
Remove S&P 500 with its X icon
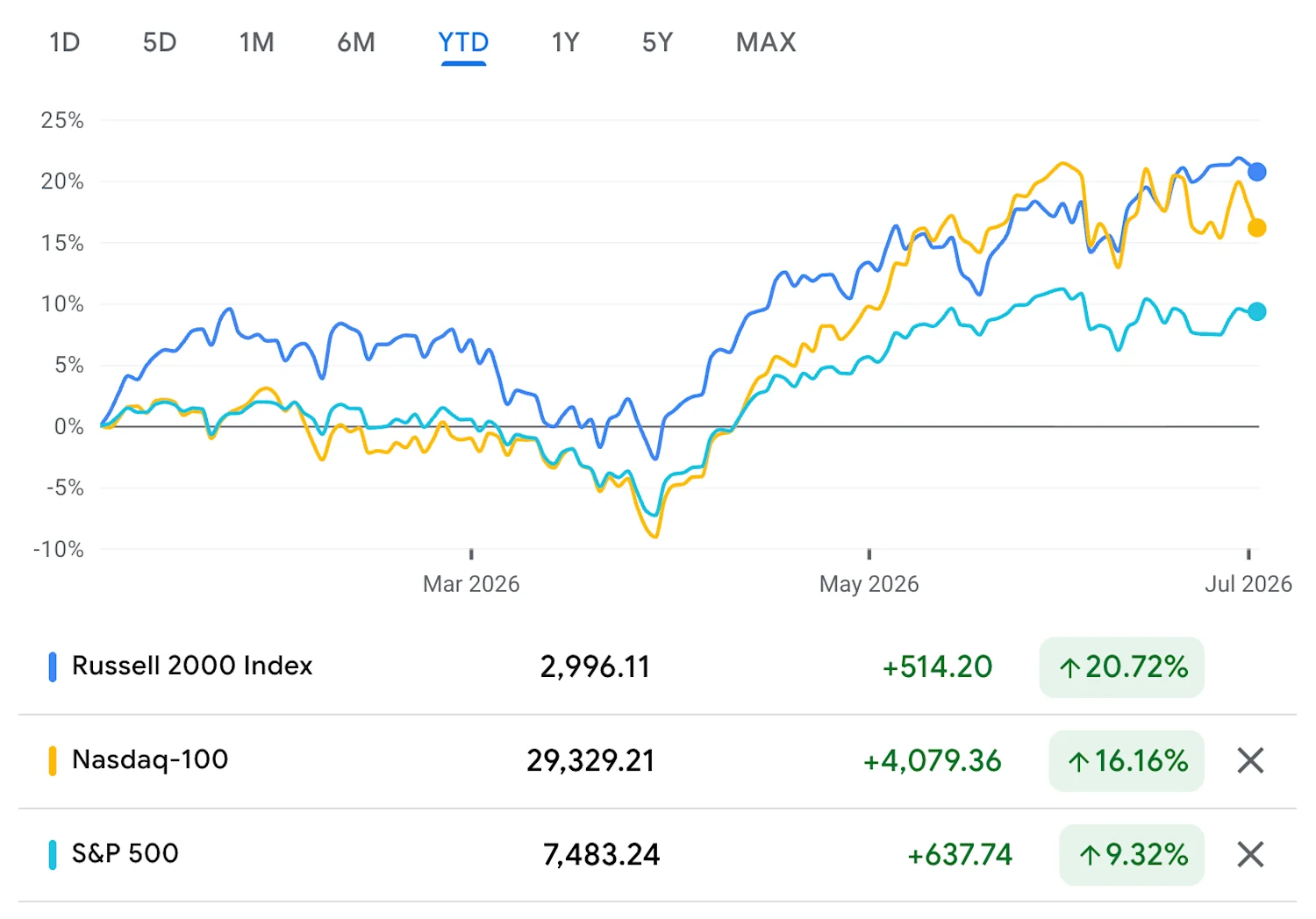[1250, 854]
